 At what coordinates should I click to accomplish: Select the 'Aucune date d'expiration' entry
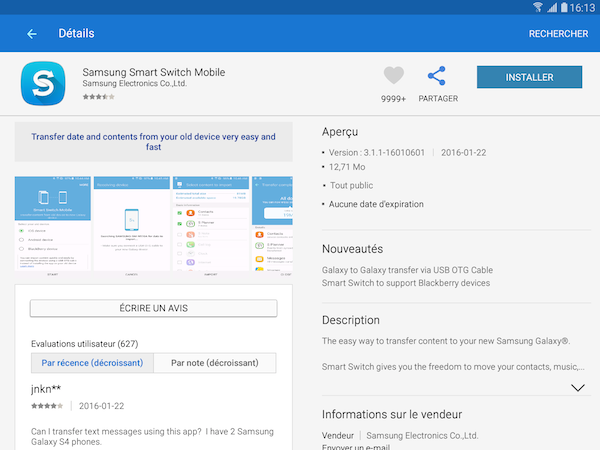(376, 204)
